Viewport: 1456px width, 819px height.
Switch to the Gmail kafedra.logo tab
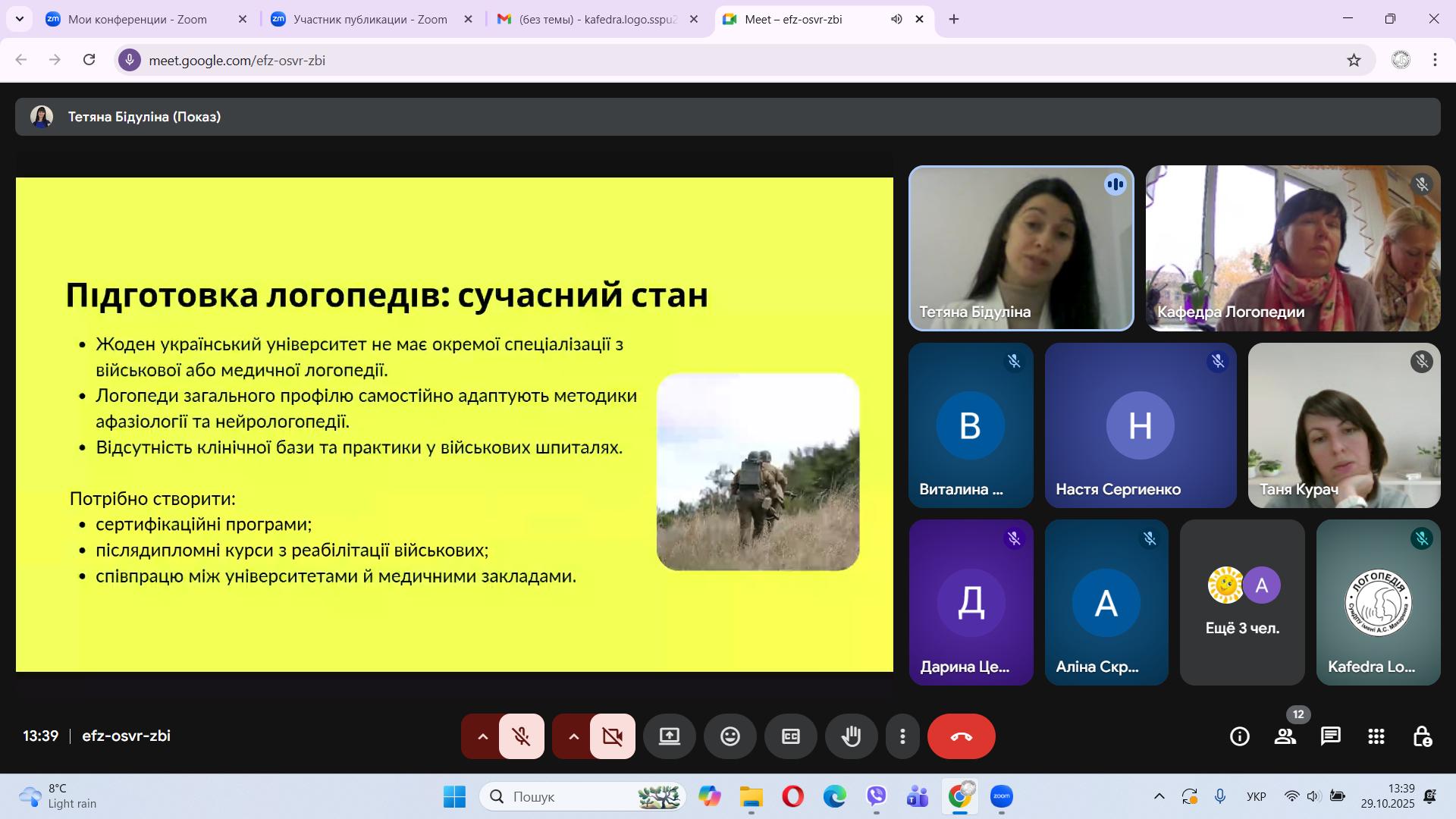(x=596, y=20)
